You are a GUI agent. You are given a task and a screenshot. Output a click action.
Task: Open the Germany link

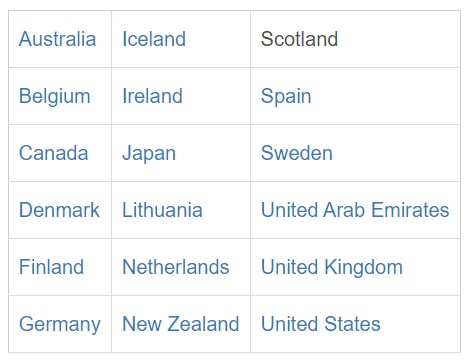(x=60, y=325)
